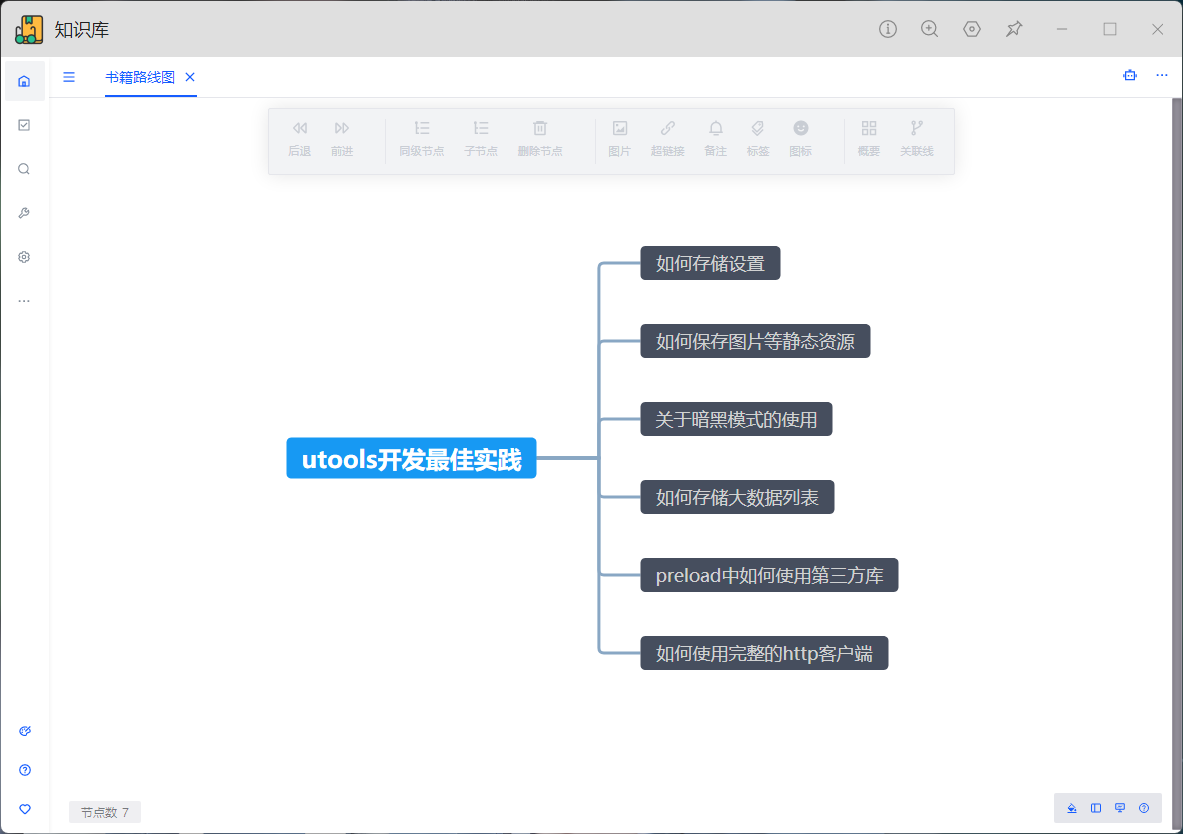
Task: Open mind map help at bottom right
Action: pyautogui.click(x=1144, y=808)
